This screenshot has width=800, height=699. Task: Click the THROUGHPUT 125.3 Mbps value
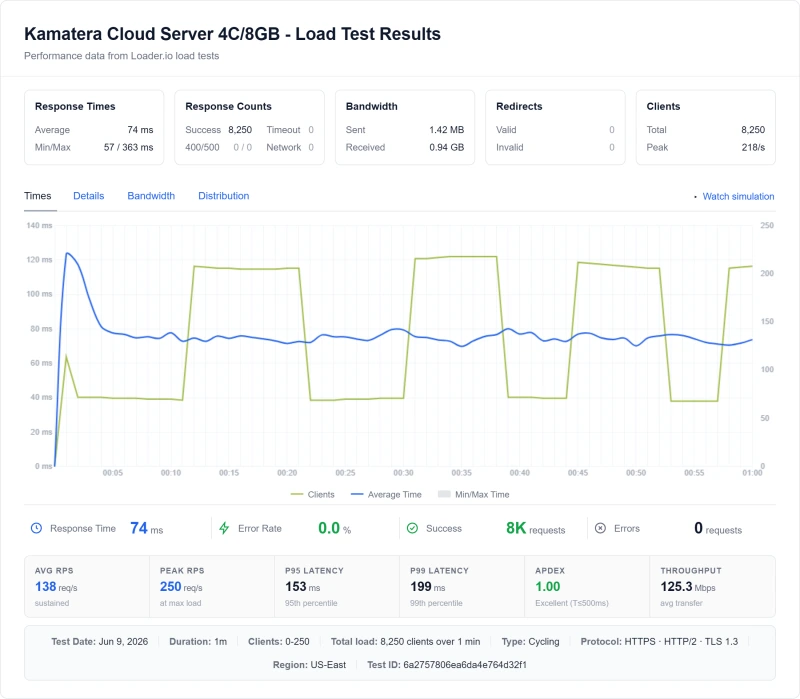click(x=688, y=587)
